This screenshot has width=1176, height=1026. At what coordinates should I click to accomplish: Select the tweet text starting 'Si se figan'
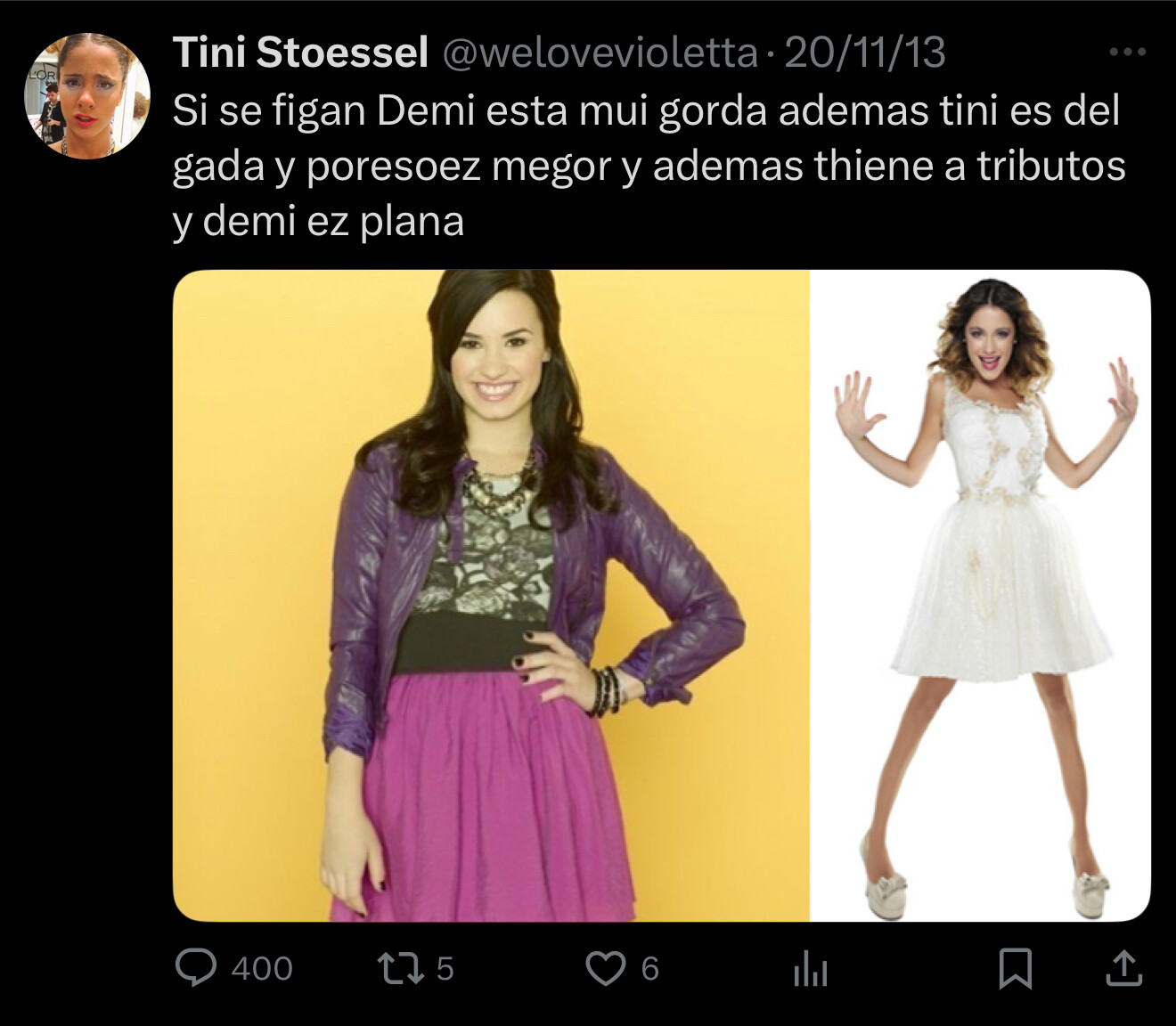(x=649, y=167)
